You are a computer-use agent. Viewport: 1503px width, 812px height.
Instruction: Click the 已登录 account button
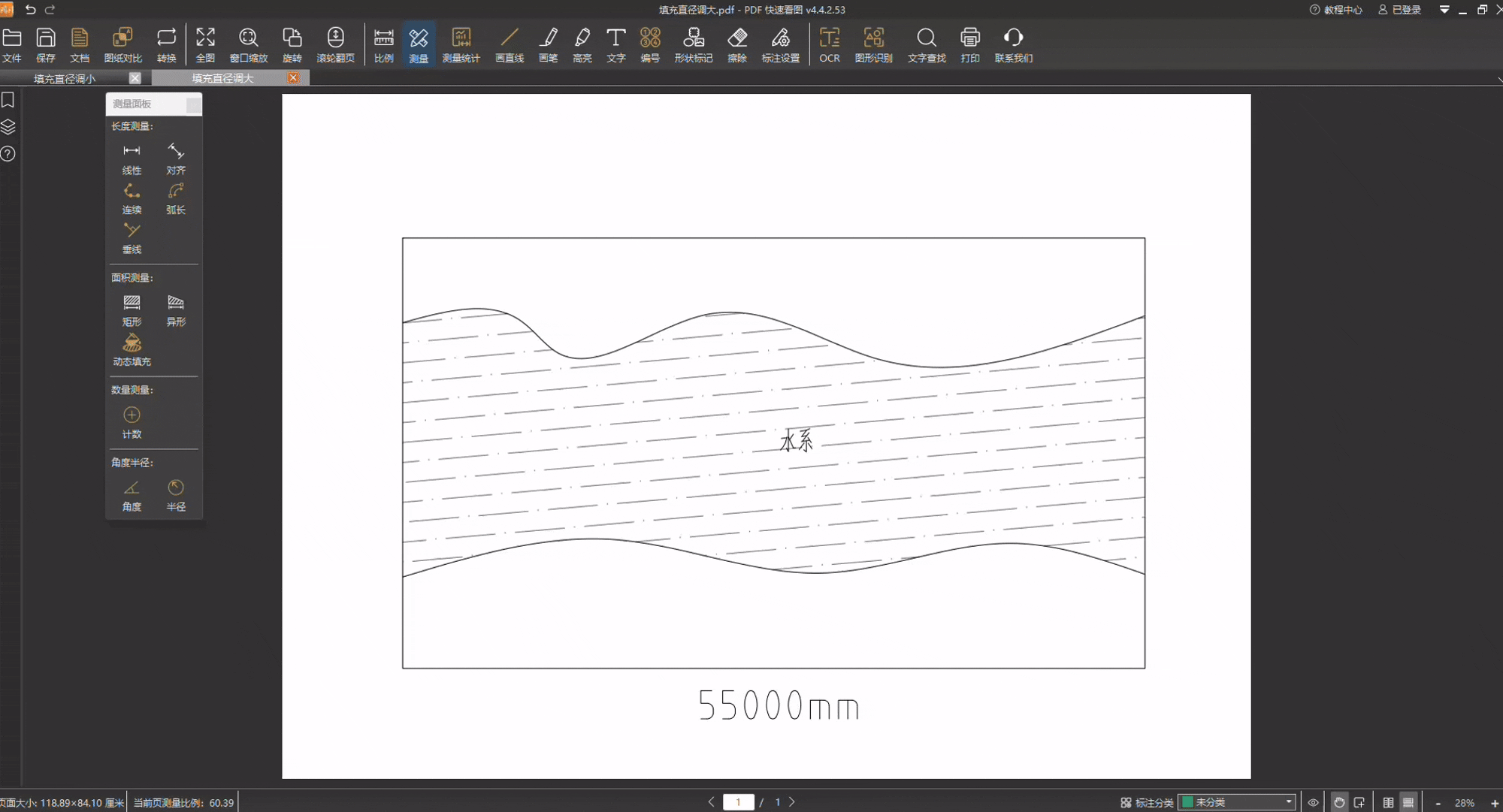tap(1399, 10)
